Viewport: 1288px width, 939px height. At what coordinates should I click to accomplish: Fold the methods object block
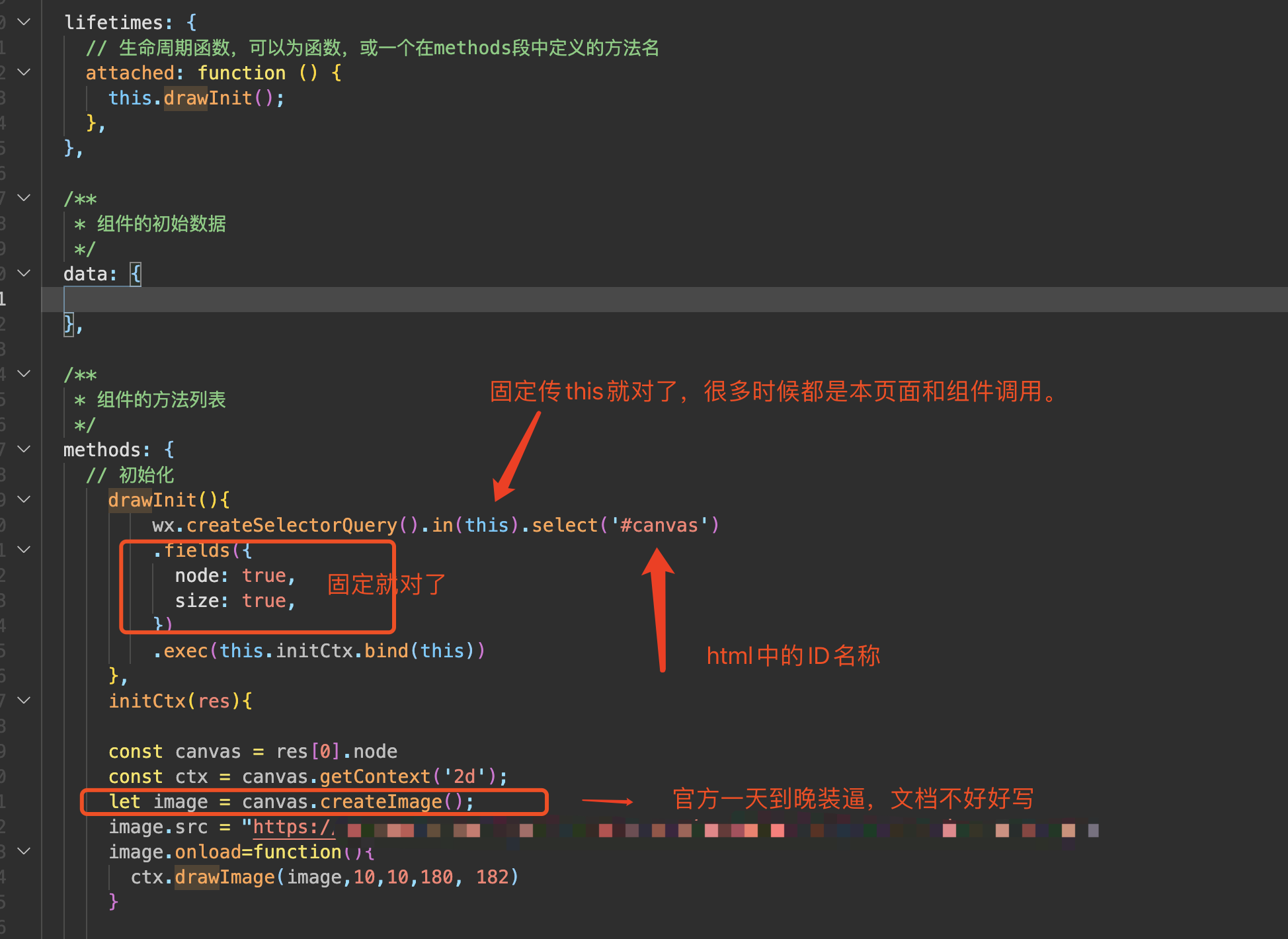[24, 449]
